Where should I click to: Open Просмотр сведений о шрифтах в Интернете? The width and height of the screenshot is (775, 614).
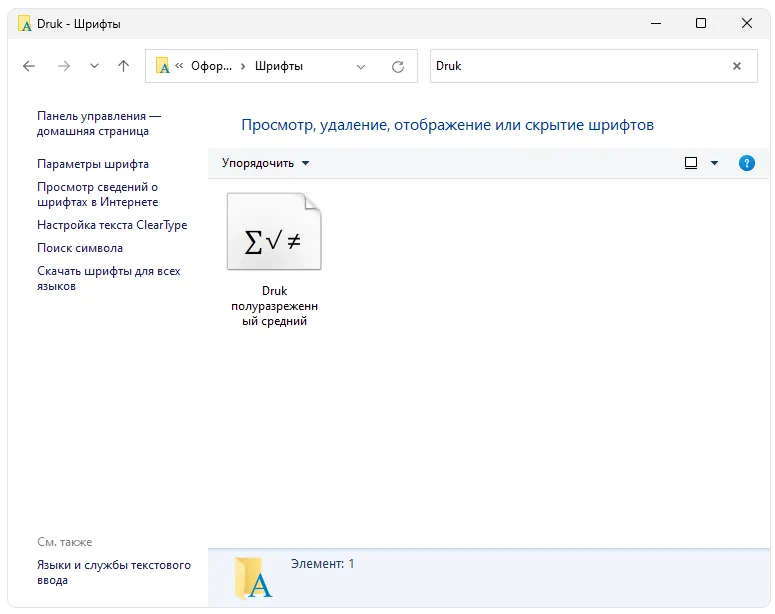click(97, 194)
